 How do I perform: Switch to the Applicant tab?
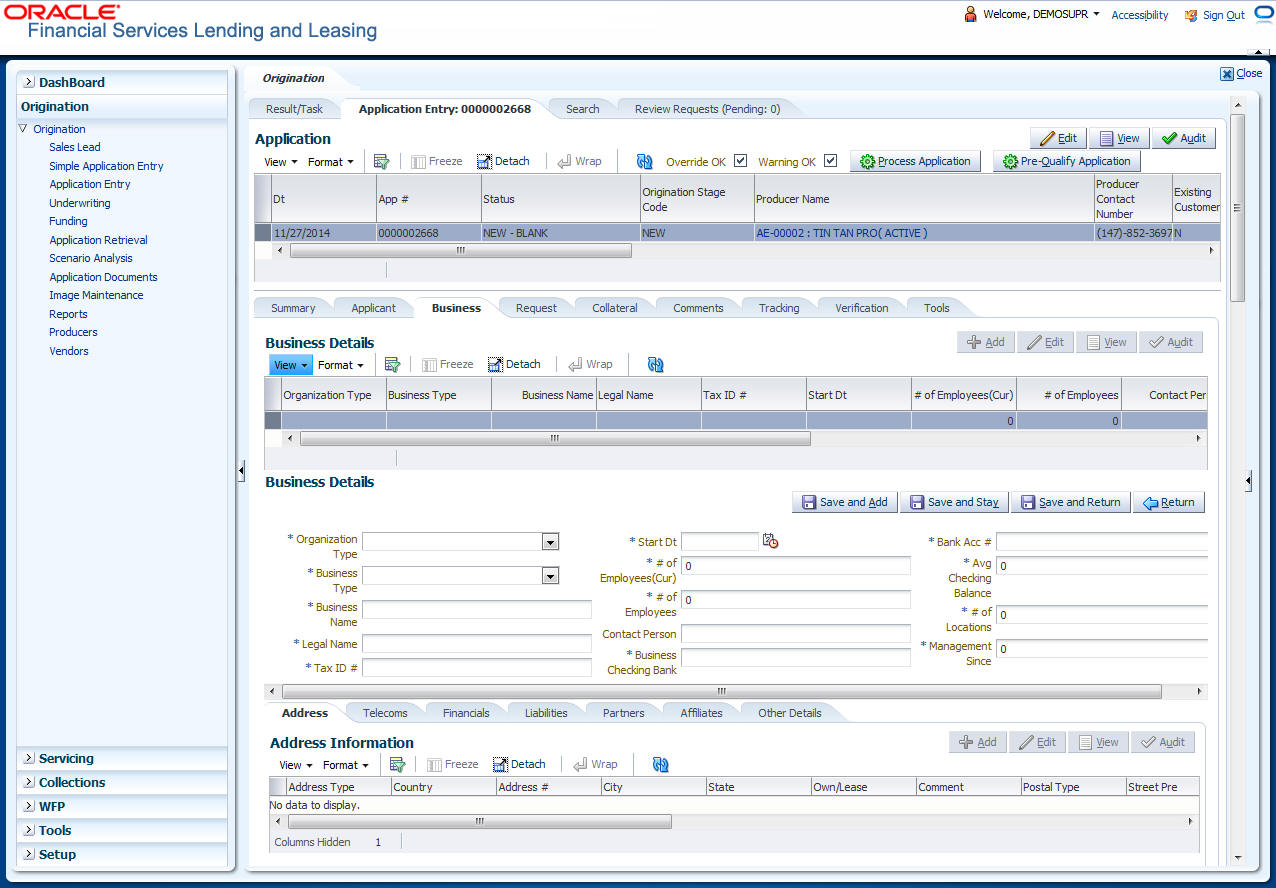[x=373, y=308]
